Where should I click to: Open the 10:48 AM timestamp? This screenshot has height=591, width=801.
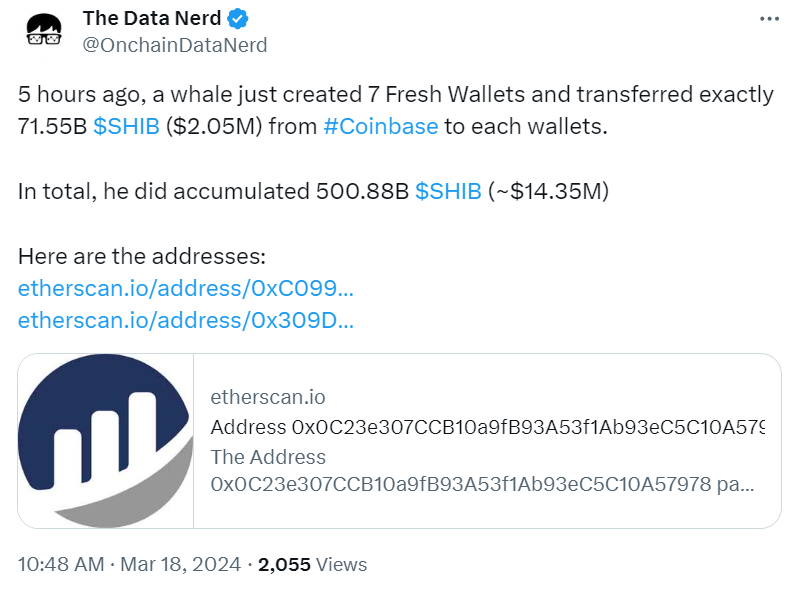(x=61, y=564)
